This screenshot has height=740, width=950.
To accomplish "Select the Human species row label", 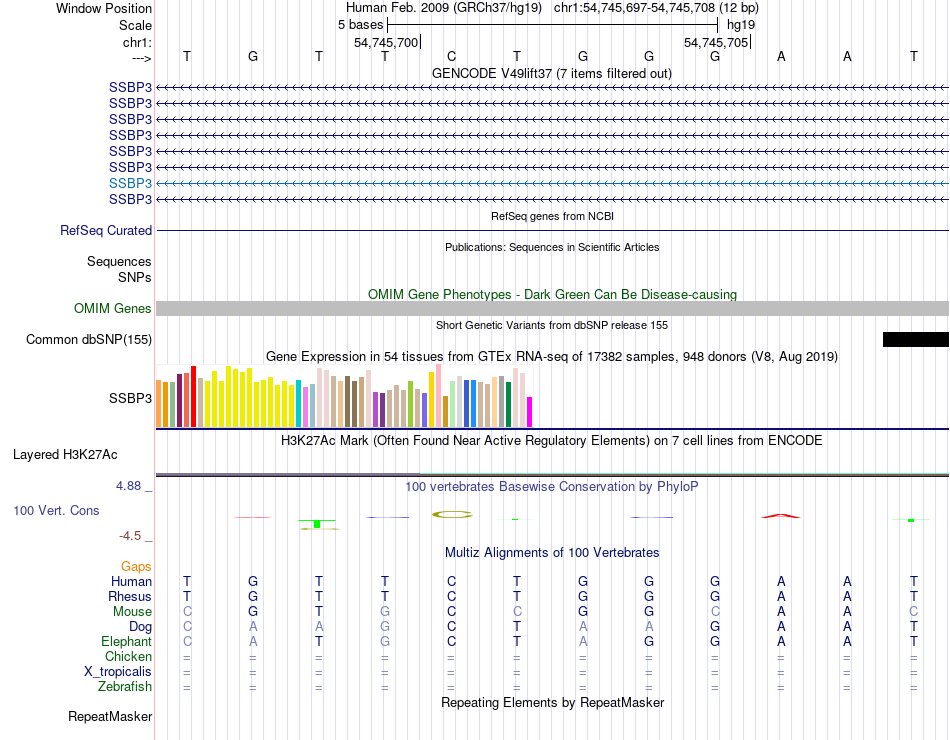I will (x=131, y=581).
